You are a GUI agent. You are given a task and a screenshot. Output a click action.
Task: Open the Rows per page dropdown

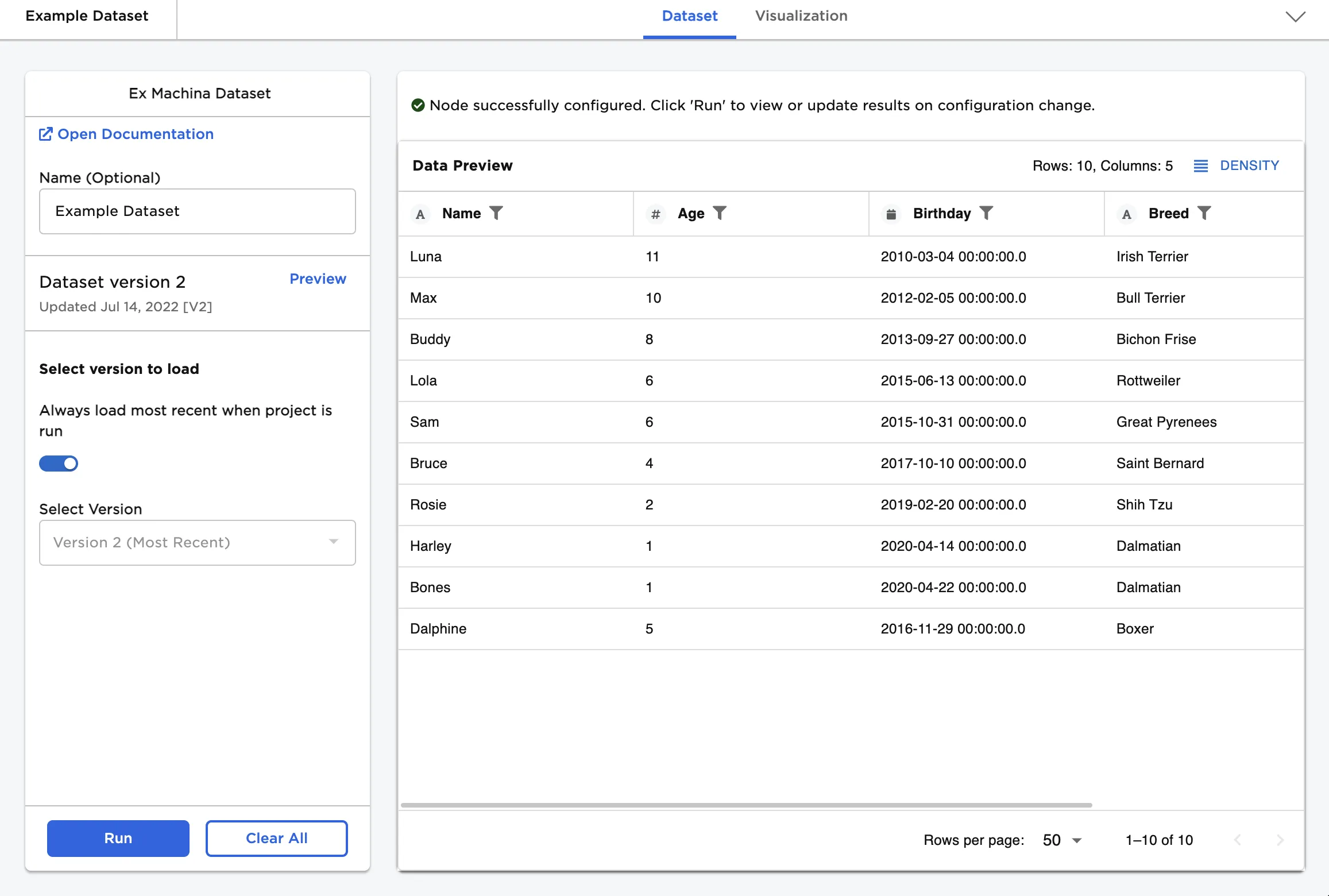[x=1061, y=840]
